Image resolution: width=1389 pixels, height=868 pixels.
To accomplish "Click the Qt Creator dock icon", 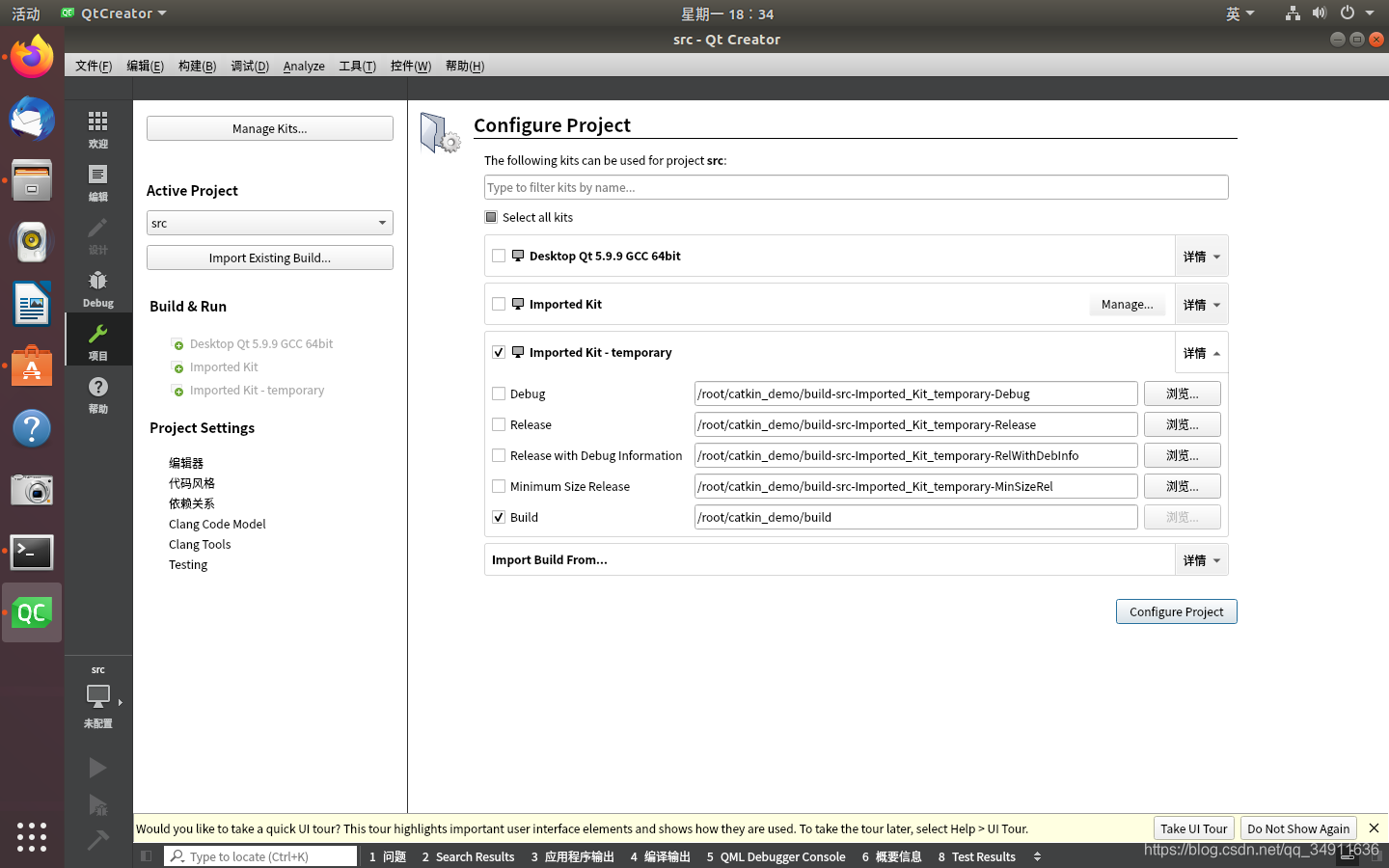I will [x=32, y=613].
